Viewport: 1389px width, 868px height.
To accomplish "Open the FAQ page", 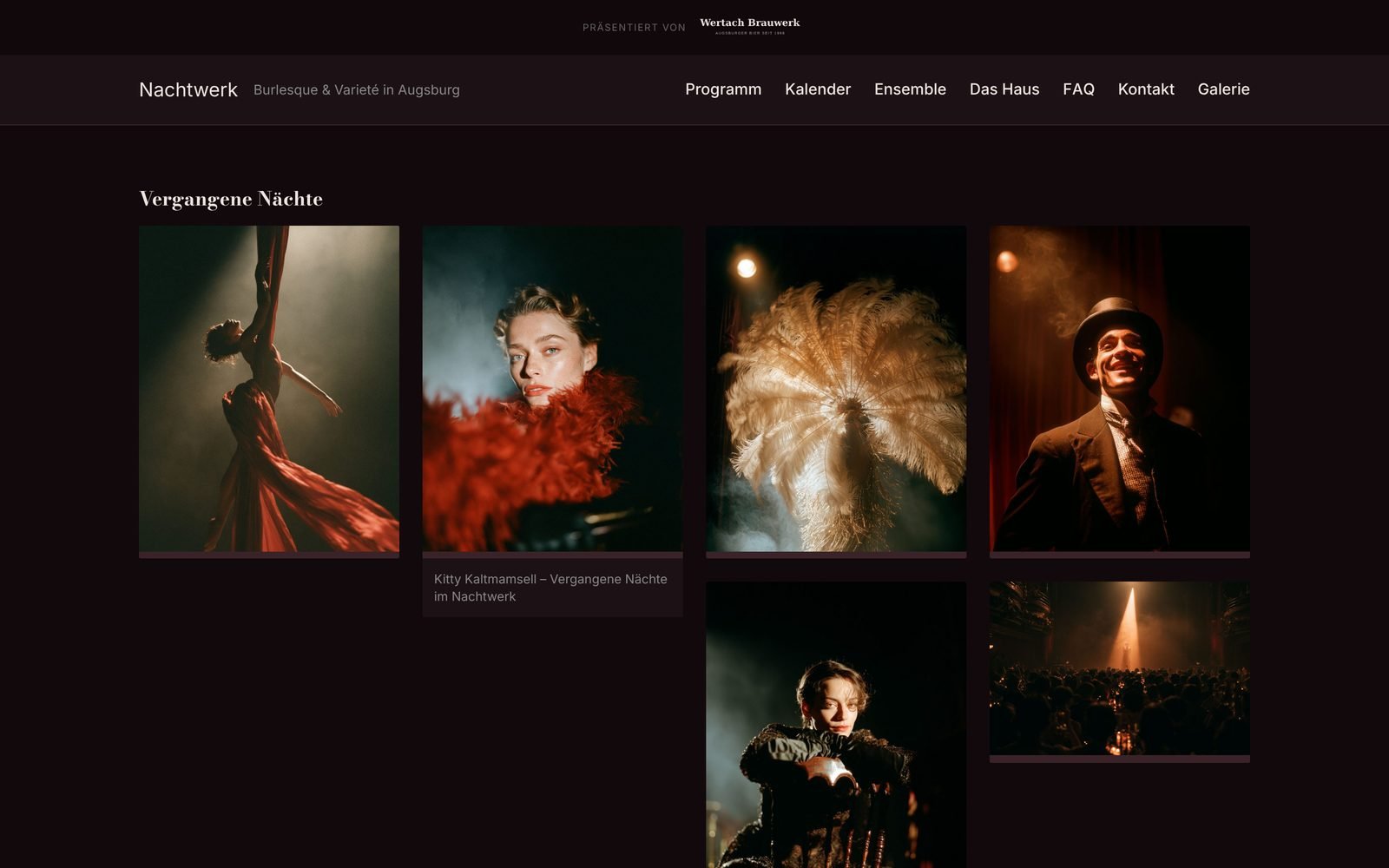I will click(x=1078, y=89).
